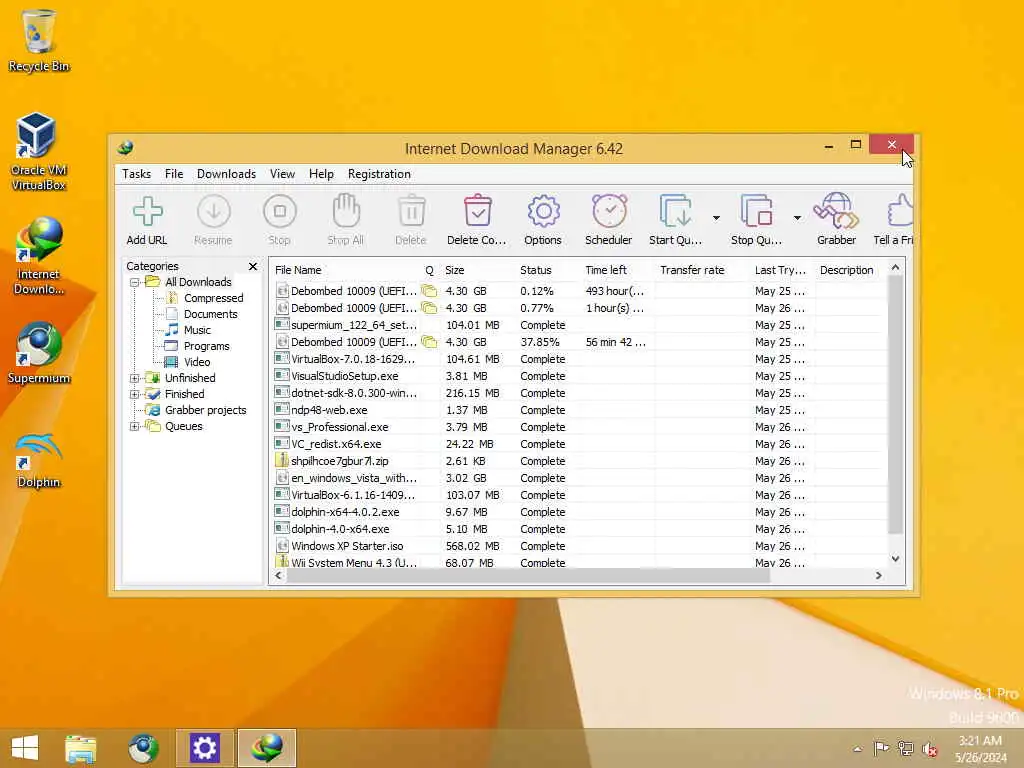Click the Tell a Friend thumbs-up icon
This screenshot has width=1024, height=768.
click(x=900, y=212)
